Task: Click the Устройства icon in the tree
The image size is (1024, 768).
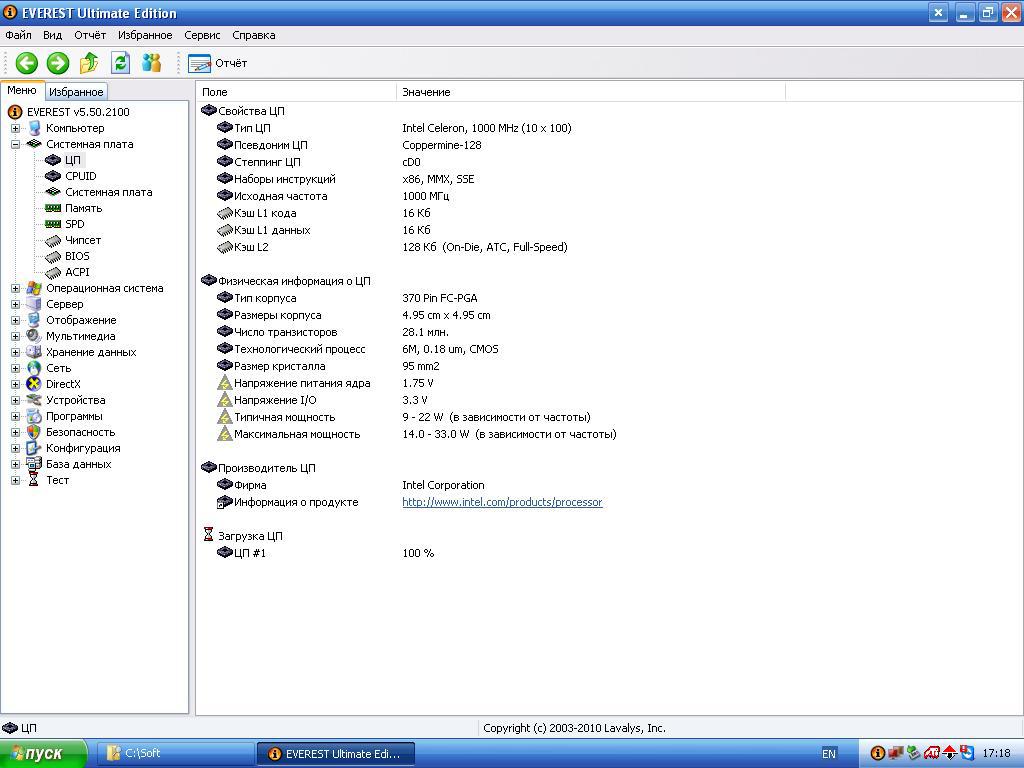Action: tap(34, 400)
